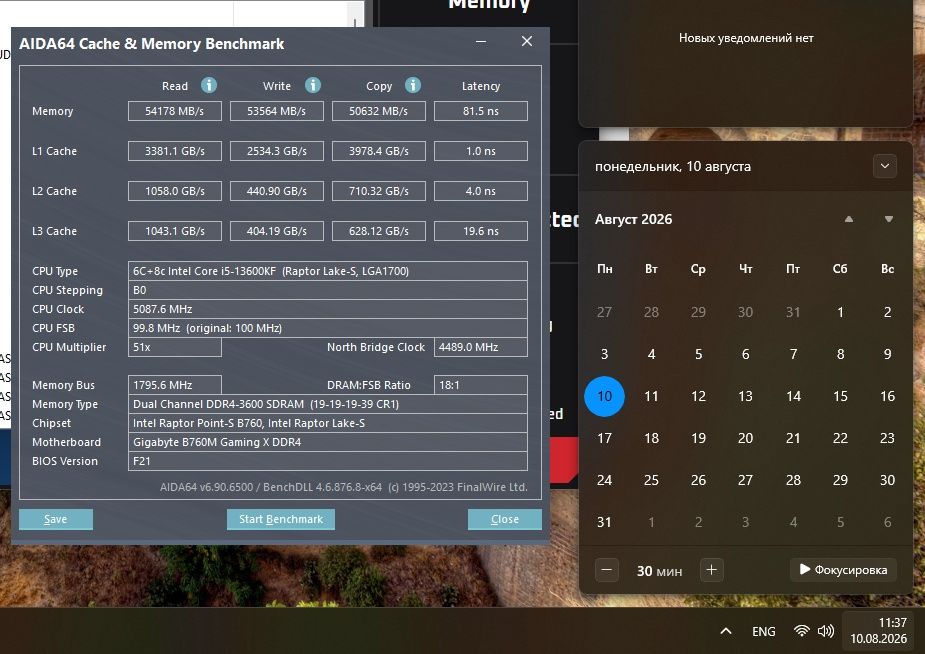Click Chipset Intel Raptor Point-S field
925x654 pixels.
327,423
